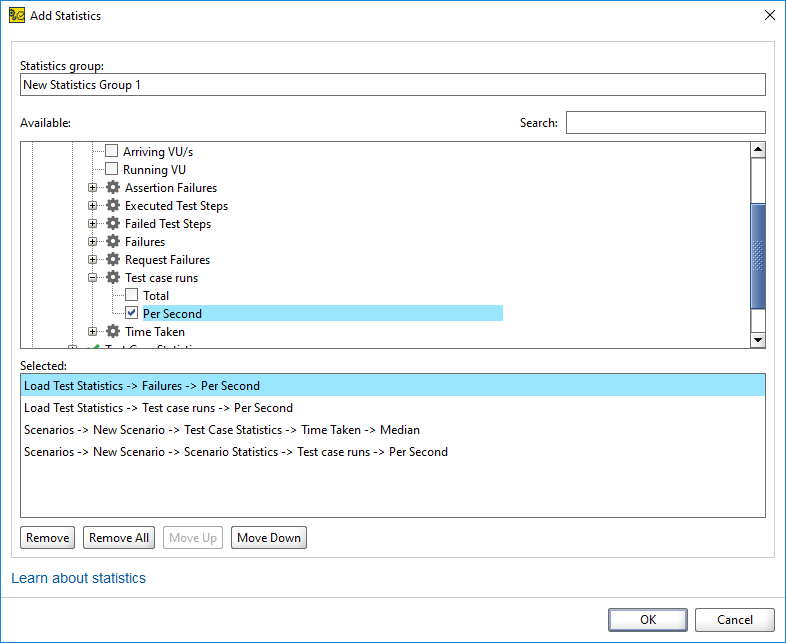Enable the Running VU checkbox
Viewport: 786px width, 643px height.
coord(111,169)
